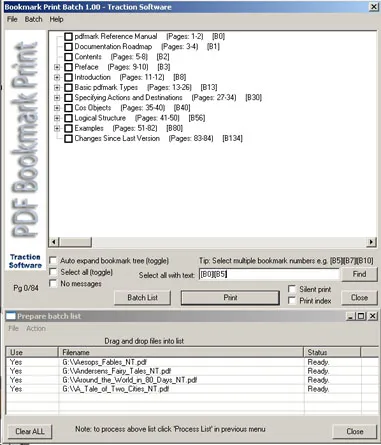Toggle the Silent print checkbox
The height and width of the screenshot is (445, 381).
[x=292, y=289]
